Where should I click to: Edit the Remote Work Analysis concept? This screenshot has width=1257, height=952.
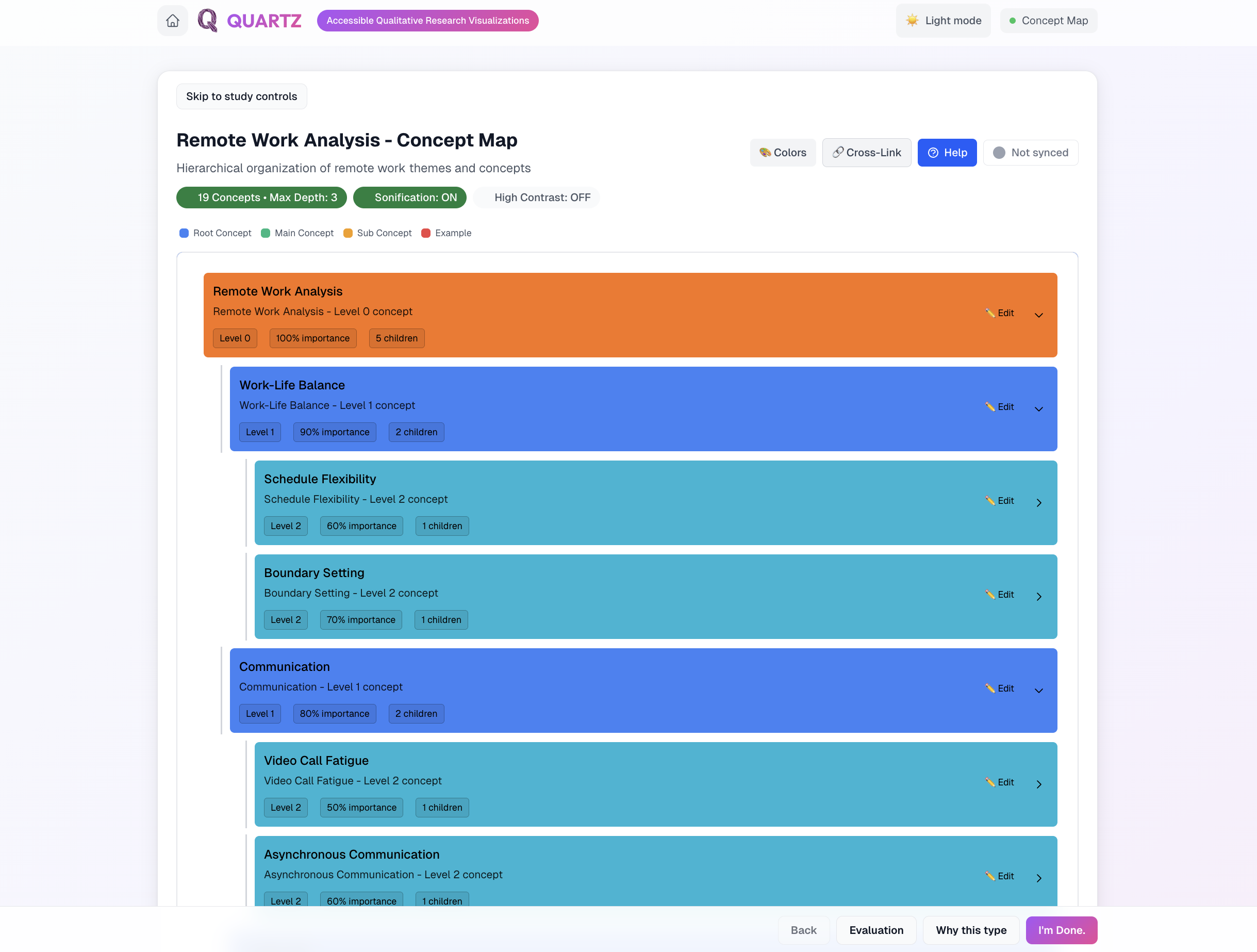pos(1000,313)
